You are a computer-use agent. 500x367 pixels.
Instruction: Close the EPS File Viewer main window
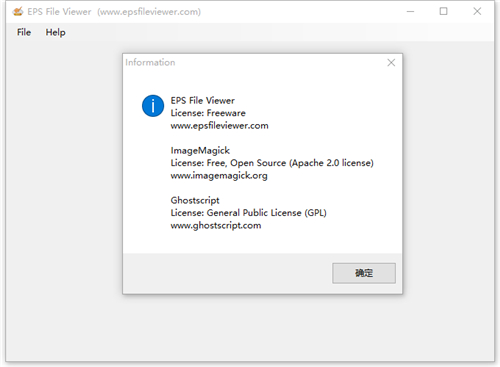477,12
